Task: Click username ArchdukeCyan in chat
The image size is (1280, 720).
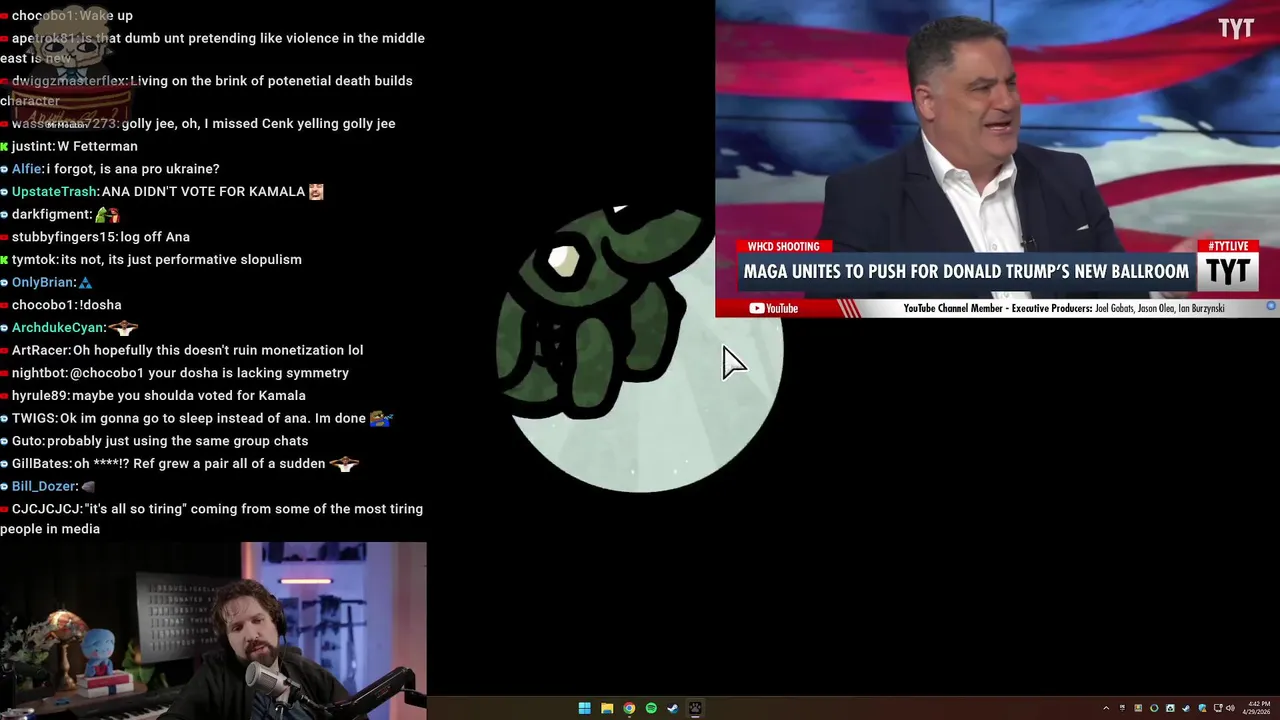Action: (x=58, y=327)
